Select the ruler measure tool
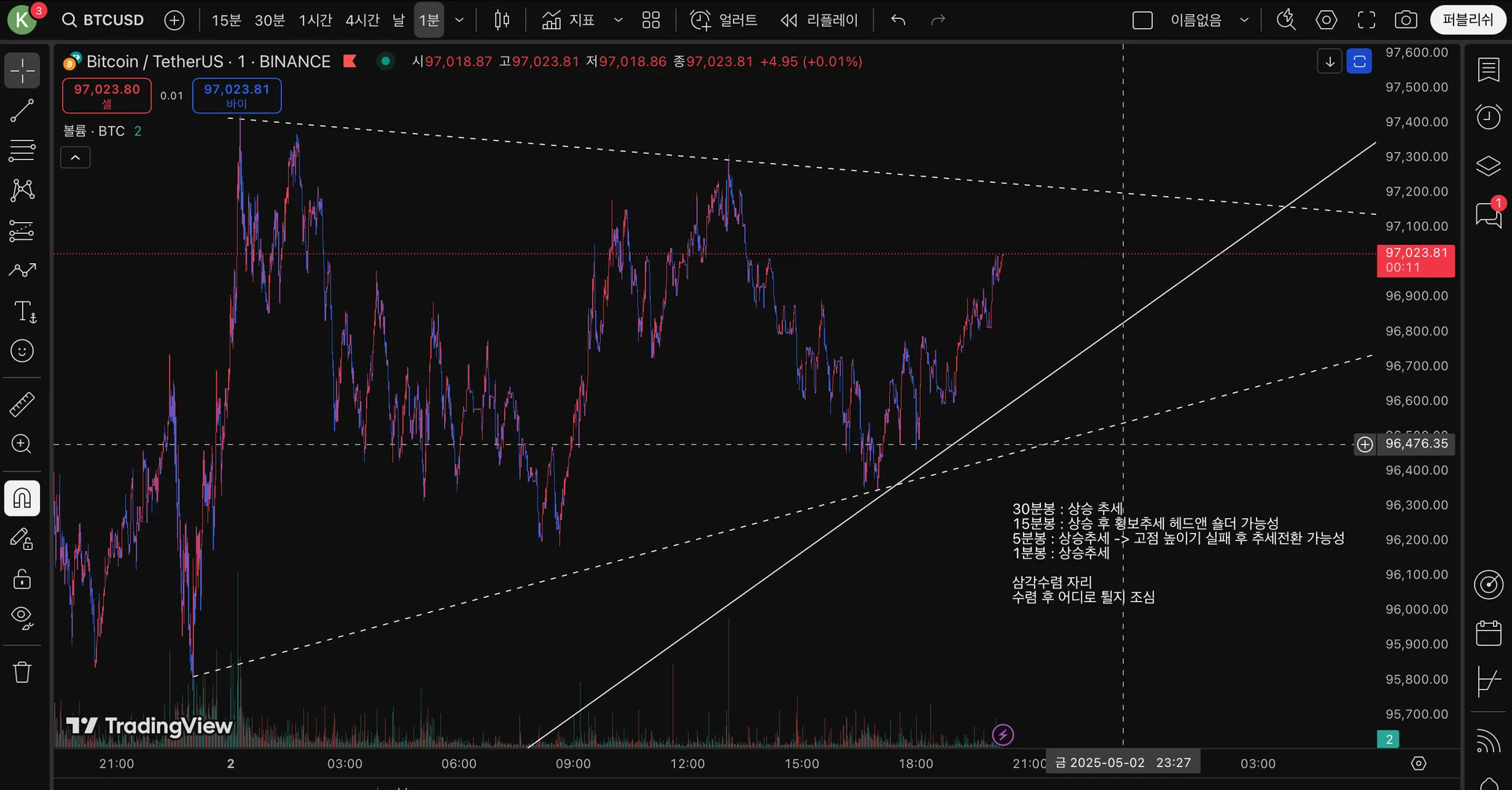Screen dimensions: 1512x790 pos(22,404)
